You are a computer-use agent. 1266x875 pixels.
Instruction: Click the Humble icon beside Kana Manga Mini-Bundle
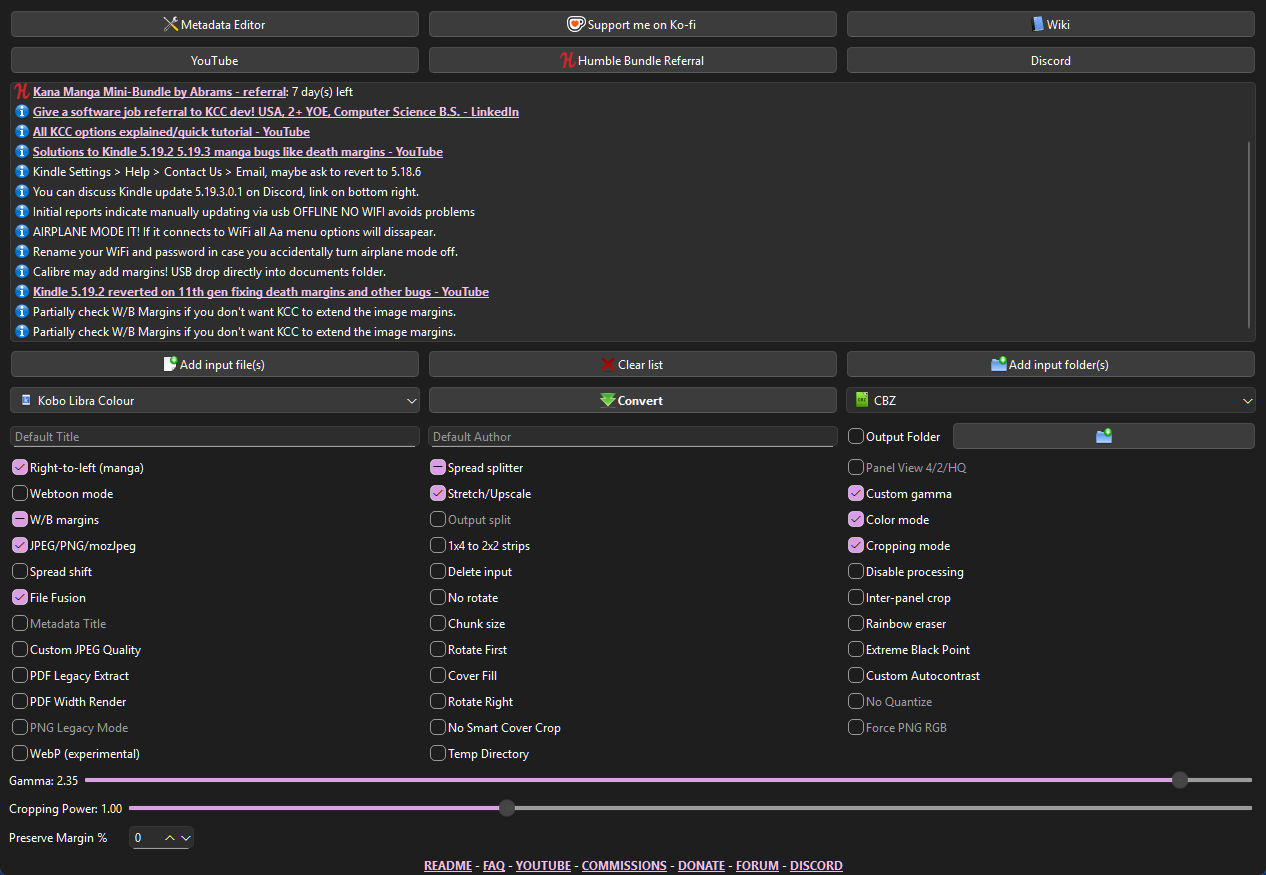[22, 91]
